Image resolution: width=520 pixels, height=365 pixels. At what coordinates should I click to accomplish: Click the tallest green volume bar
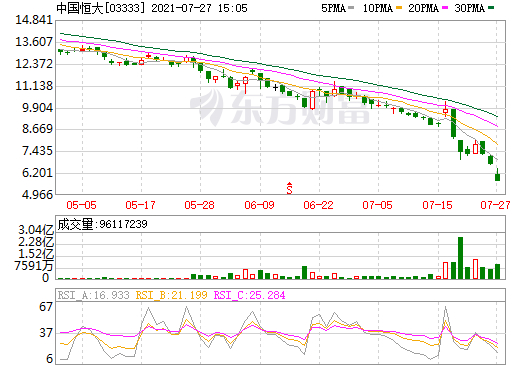[460, 258]
